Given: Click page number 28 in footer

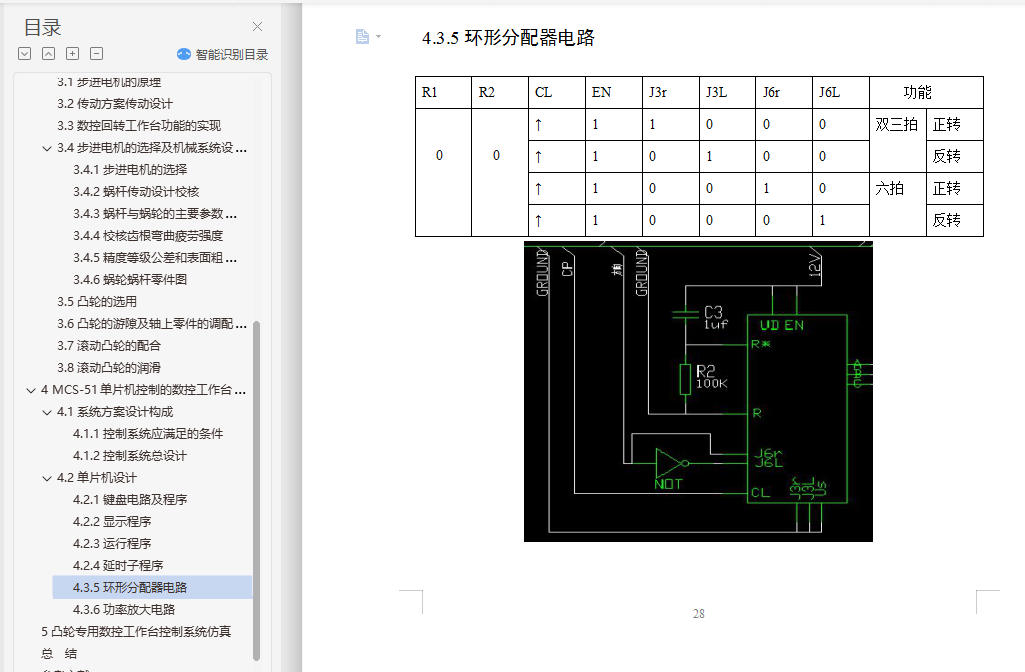Looking at the screenshot, I should point(699,614).
